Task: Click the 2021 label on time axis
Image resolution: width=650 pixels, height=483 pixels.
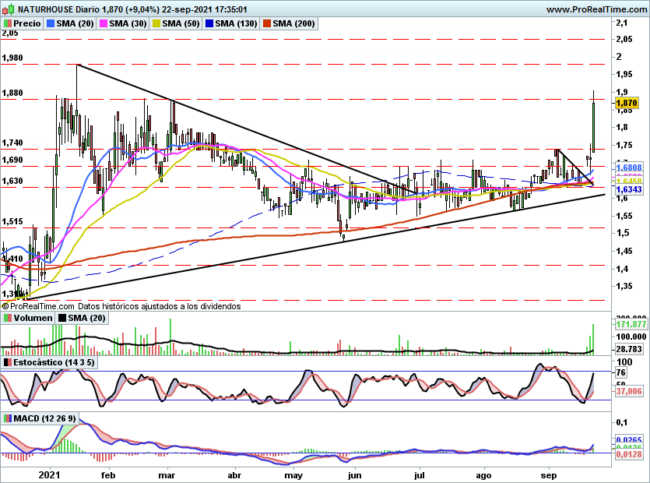Action: [x=49, y=475]
